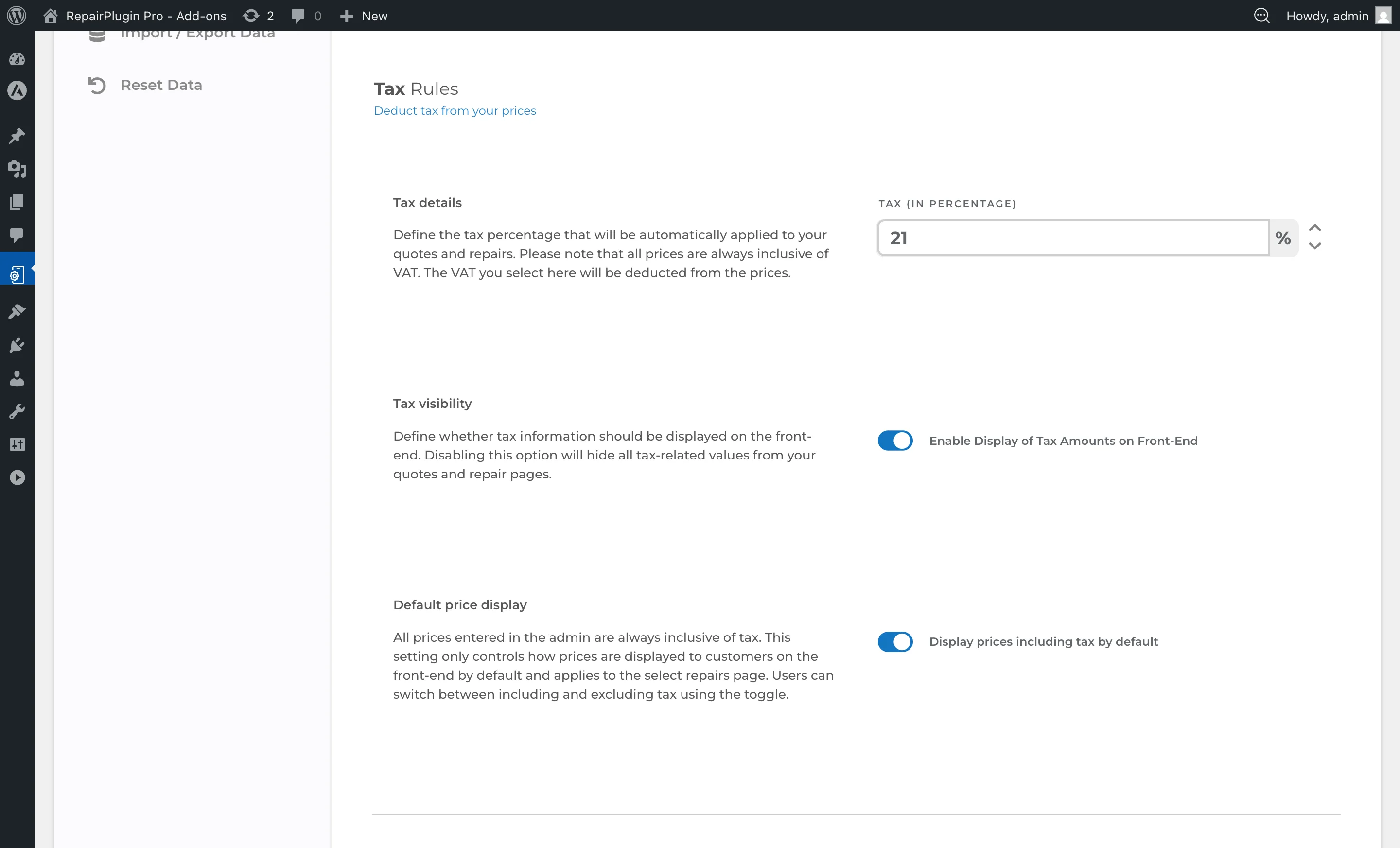Open the New menu in admin bar
1400x848 pixels.
coord(364,16)
